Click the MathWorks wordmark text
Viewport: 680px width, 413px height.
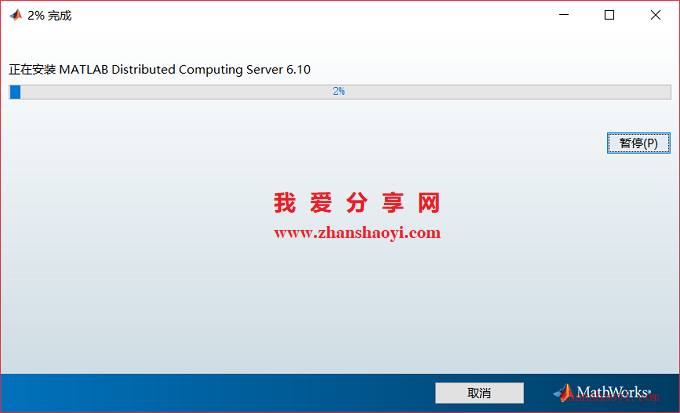point(614,392)
